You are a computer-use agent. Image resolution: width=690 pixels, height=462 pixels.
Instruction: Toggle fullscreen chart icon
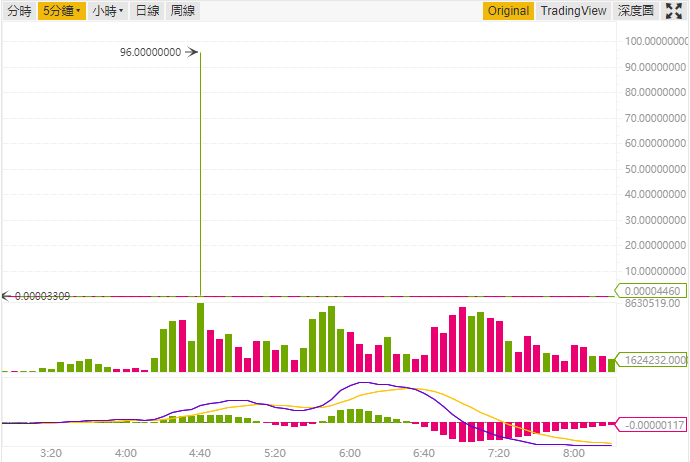674,11
